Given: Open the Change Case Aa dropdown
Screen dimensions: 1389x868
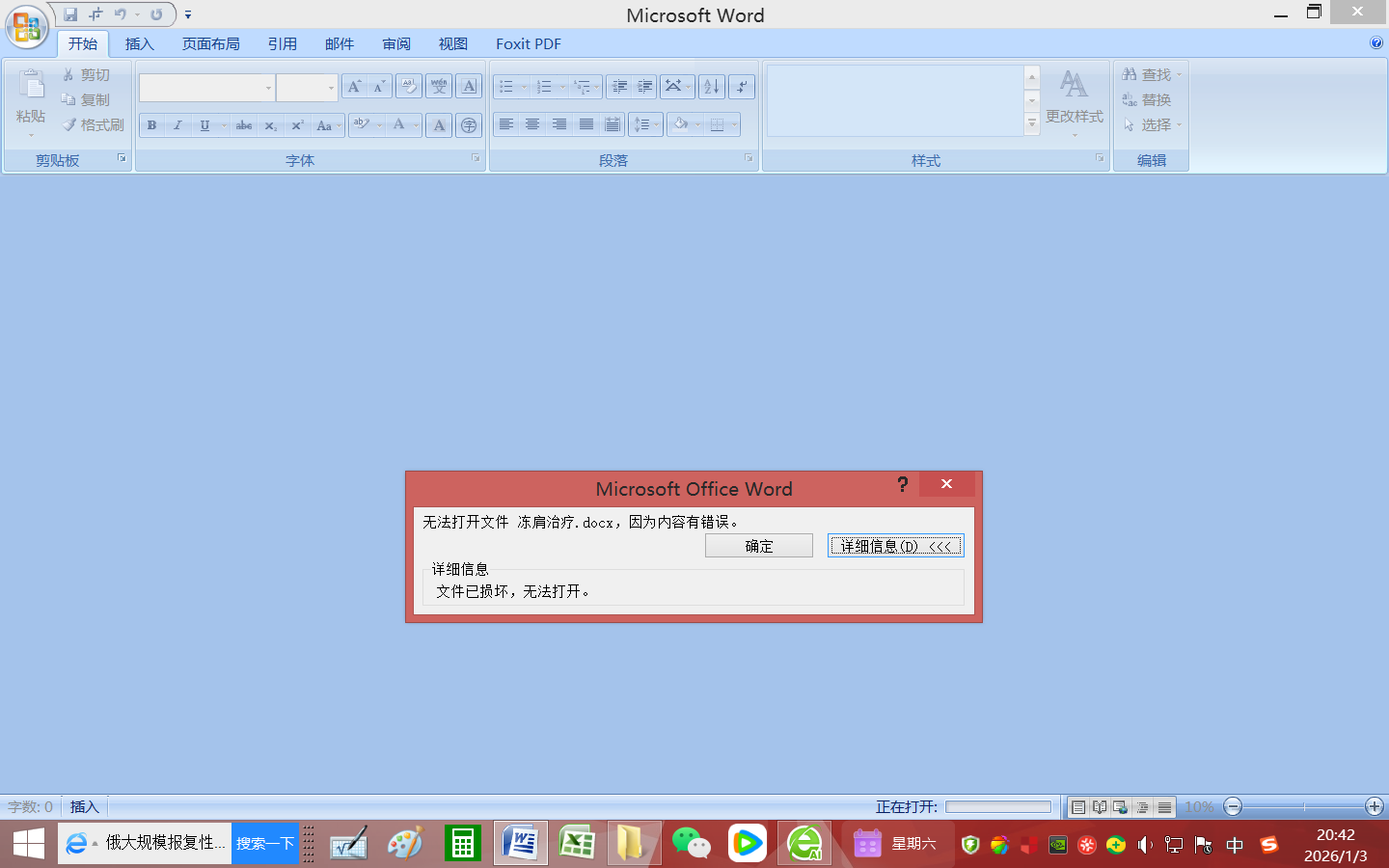Looking at the screenshot, I should [327, 125].
